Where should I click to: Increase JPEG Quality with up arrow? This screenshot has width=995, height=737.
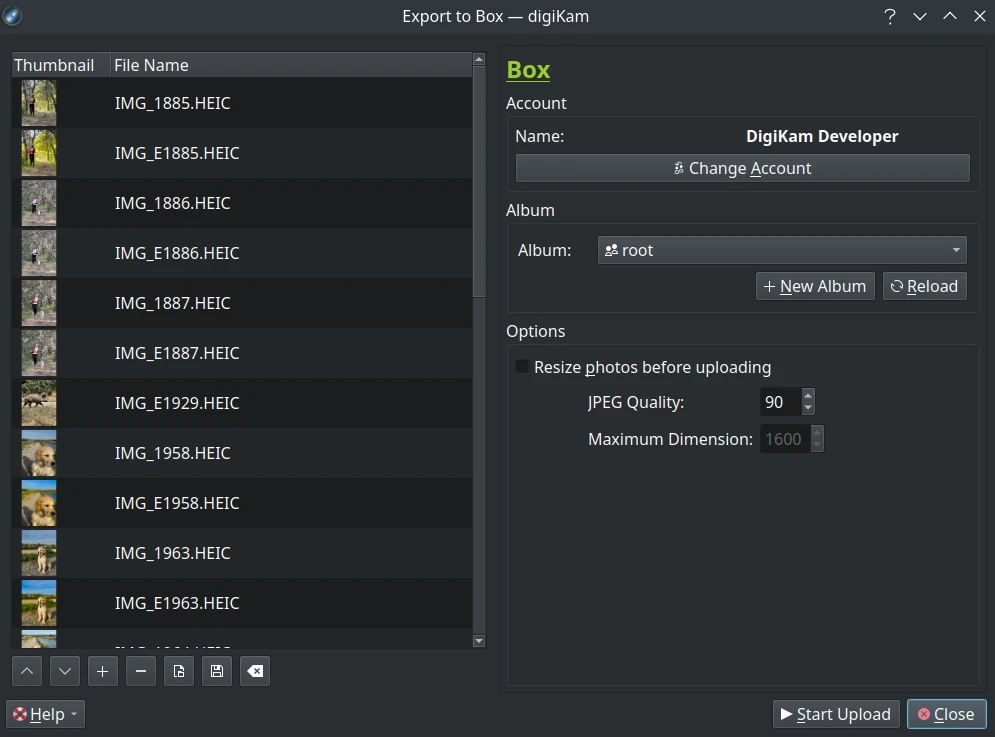pyautogui.click(x=808, y=396)
